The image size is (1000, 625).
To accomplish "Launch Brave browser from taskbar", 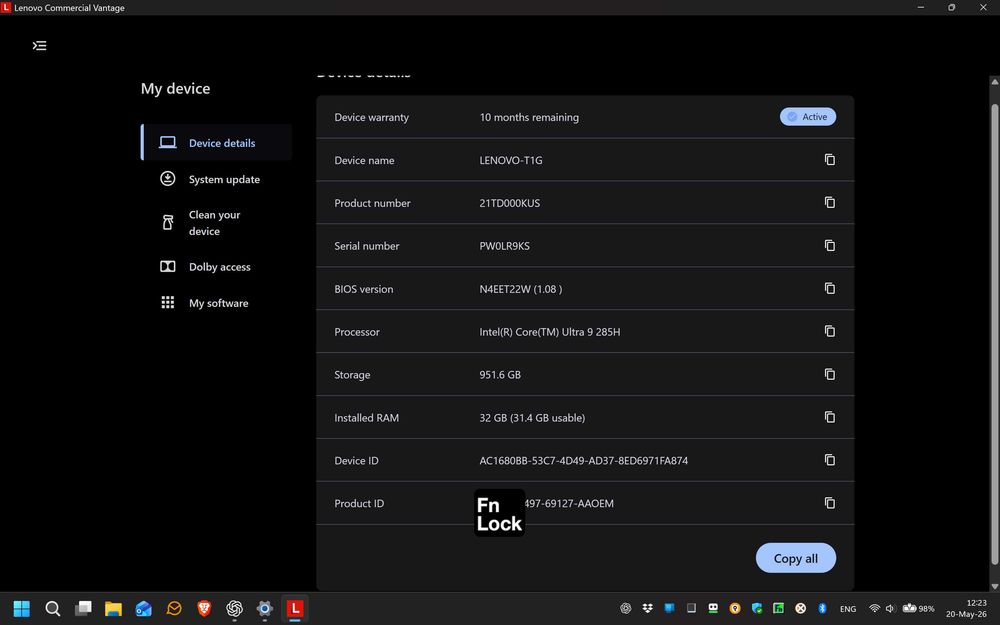I will click(x=204, y=608).
